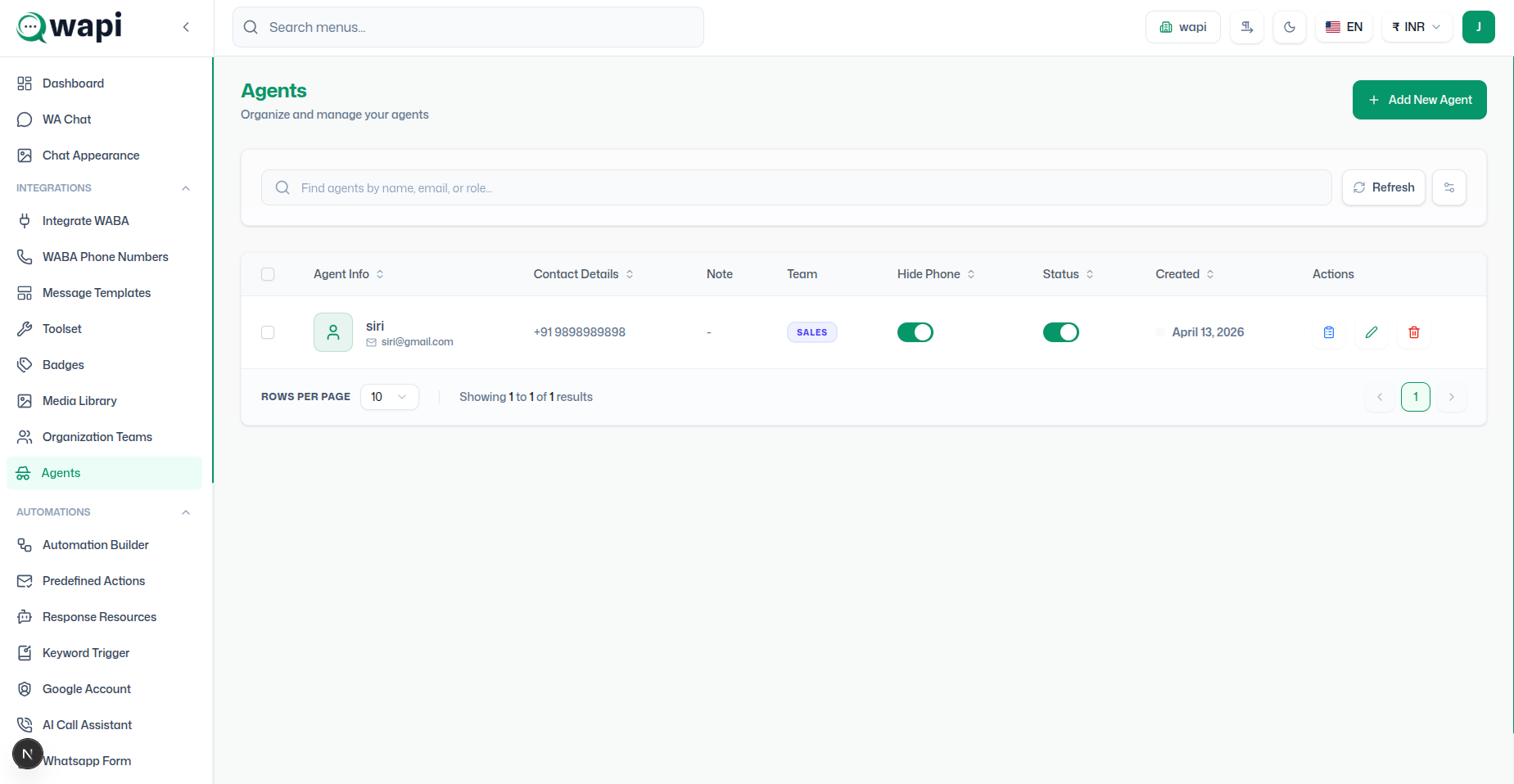The width and height of the screenshot is (1514, 784).
Task: Toggle dark mode moon icon
Action: coord(1290,27)
